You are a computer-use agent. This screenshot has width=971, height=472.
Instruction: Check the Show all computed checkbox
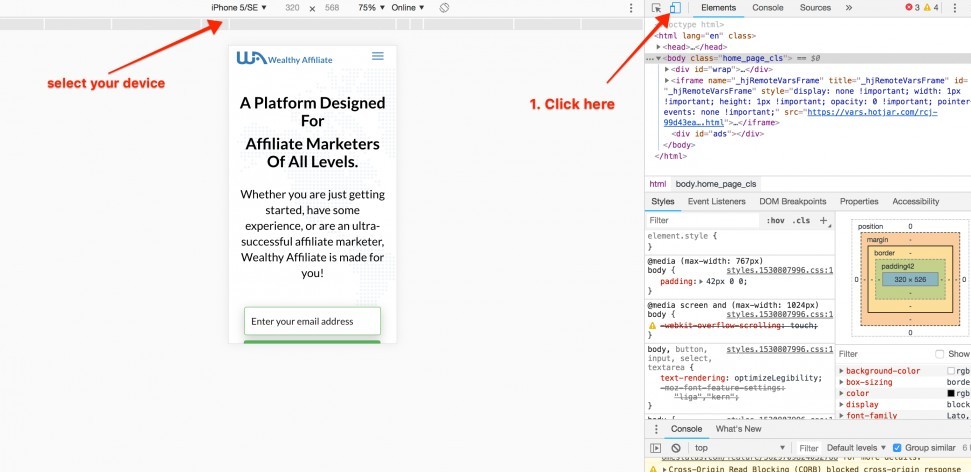pos(940,354)
